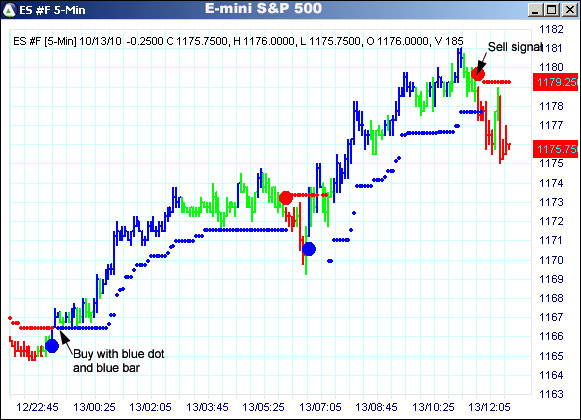This screenshot has width=581, height=420.
Task: Click the red sell signal dot near 1179.5
Action: 478,74
